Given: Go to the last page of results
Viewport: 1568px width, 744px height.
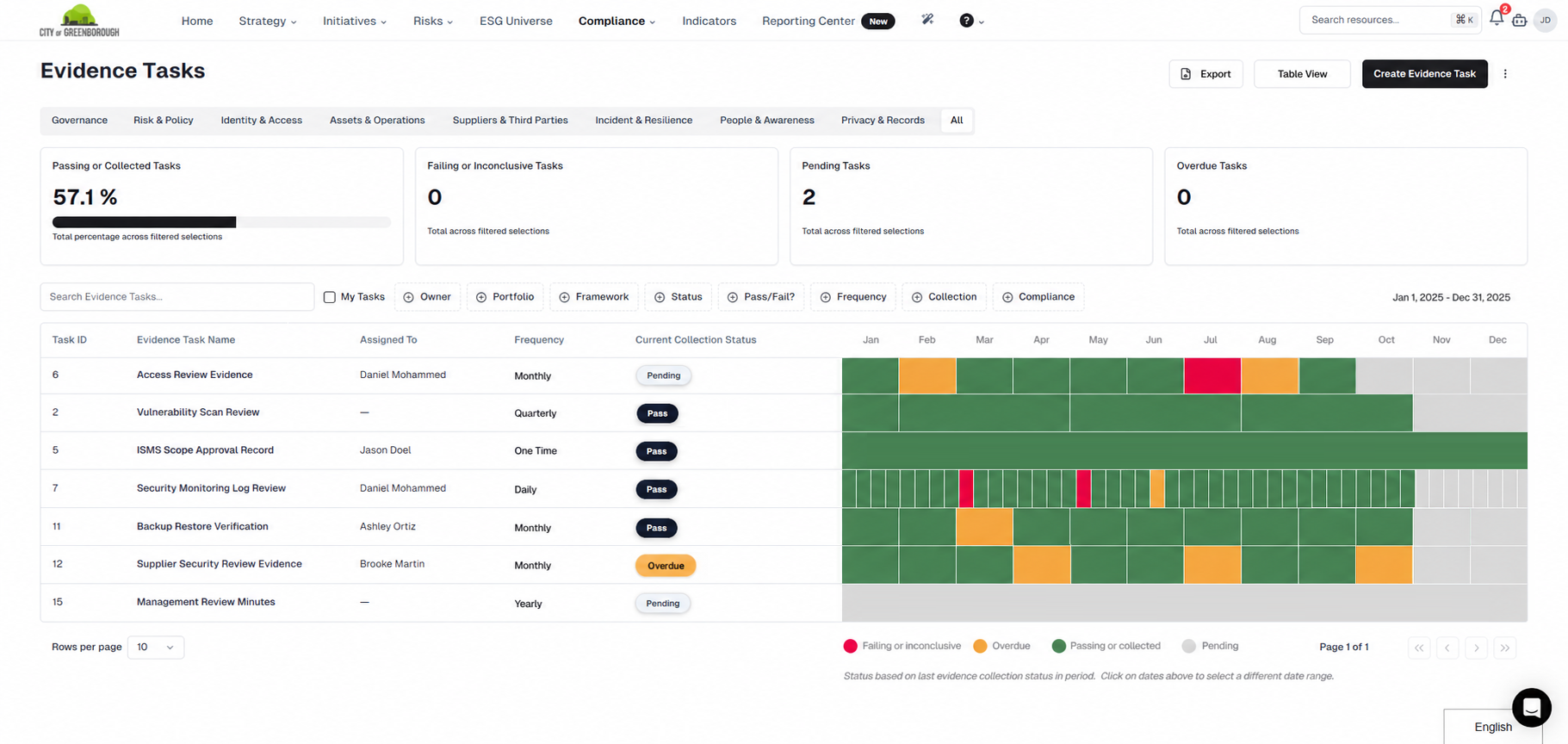Looking at the screenshot, I should point(1505,648).
